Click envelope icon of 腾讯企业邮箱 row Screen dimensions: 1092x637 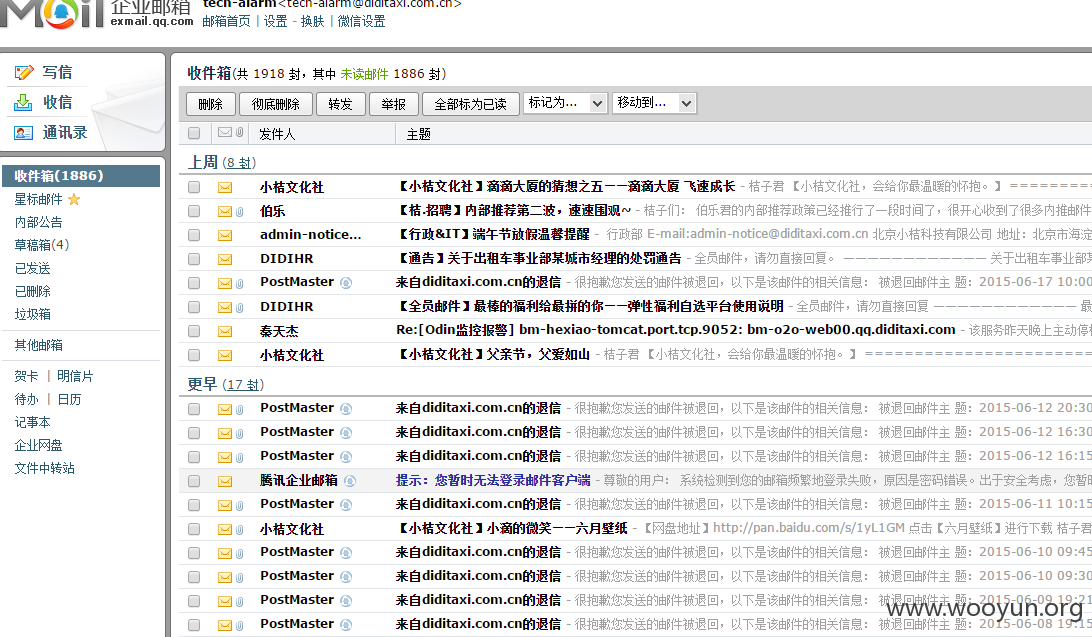point(225,481)
